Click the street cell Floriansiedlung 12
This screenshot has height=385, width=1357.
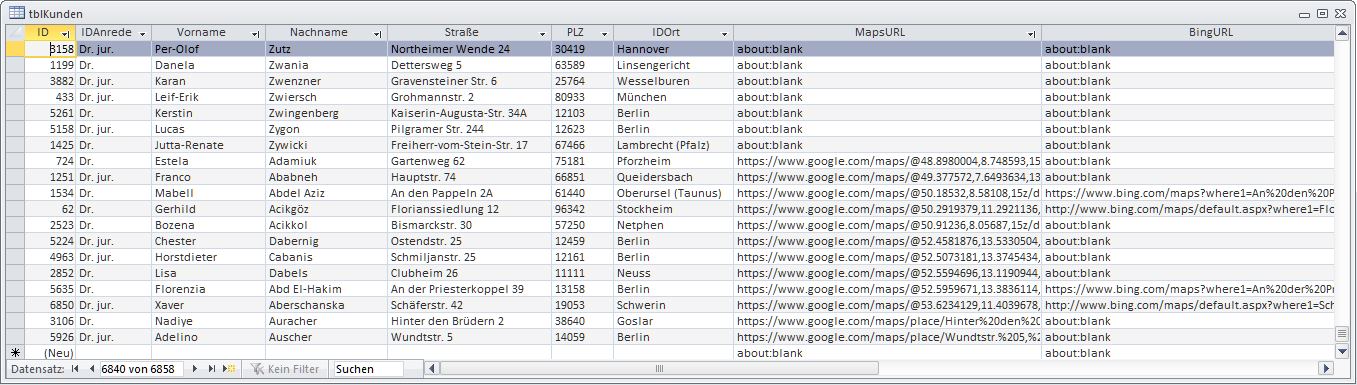(x=469, y=209)
